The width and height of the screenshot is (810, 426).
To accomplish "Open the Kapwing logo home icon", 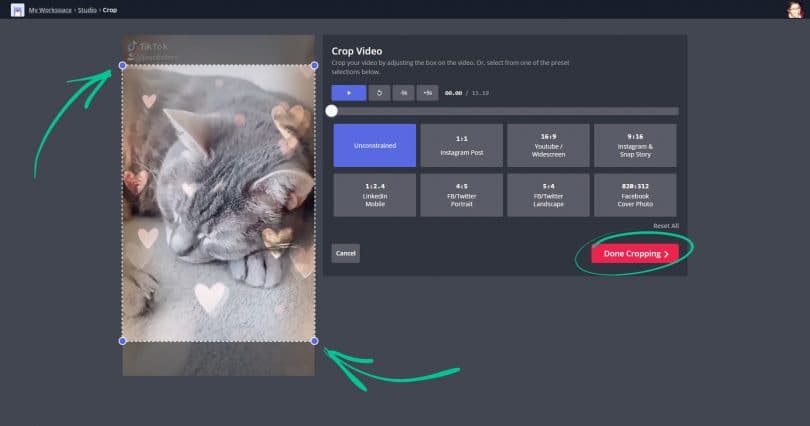I will click(x=17, y=9).
